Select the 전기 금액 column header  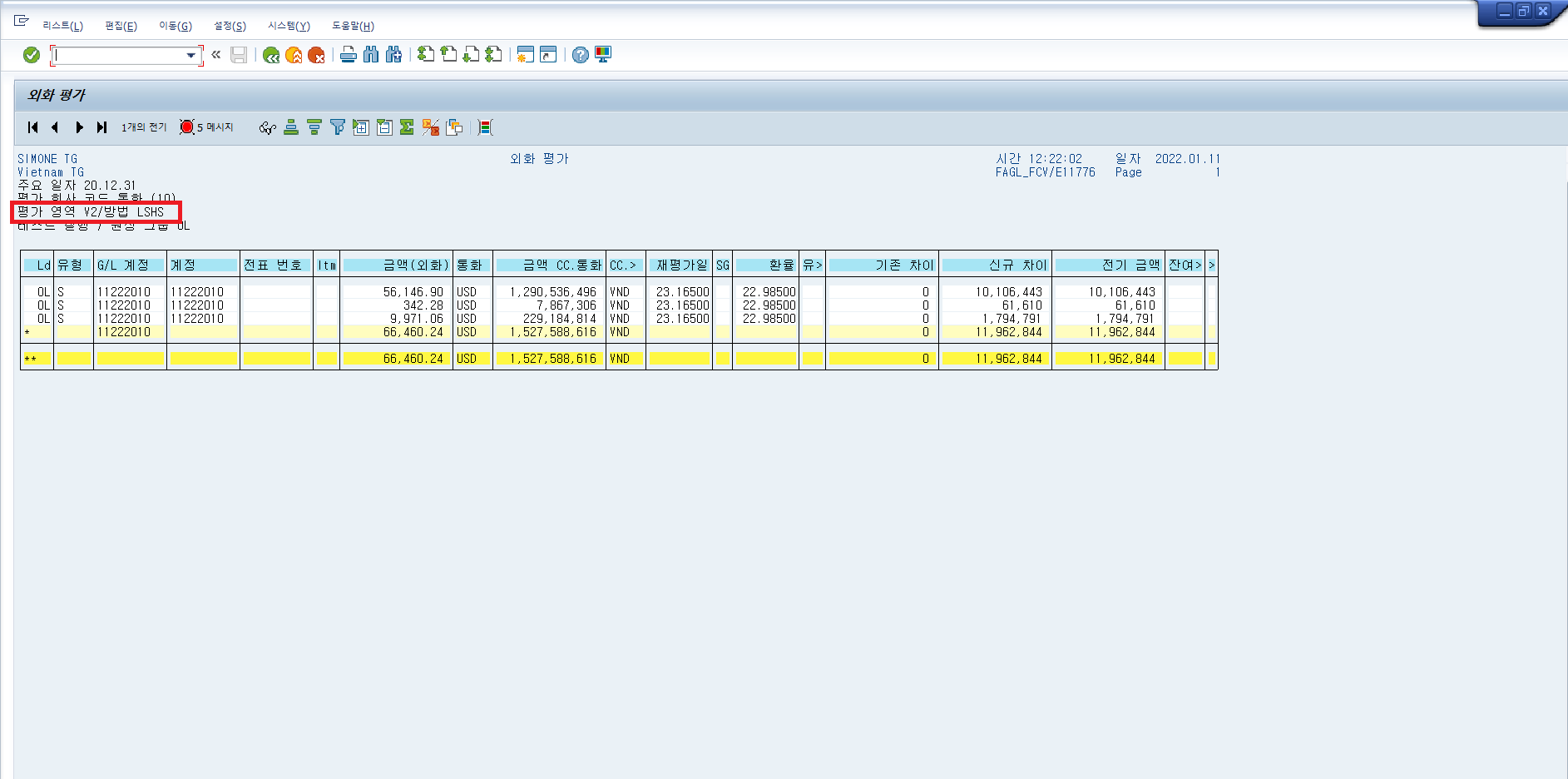pos(1108,265)
